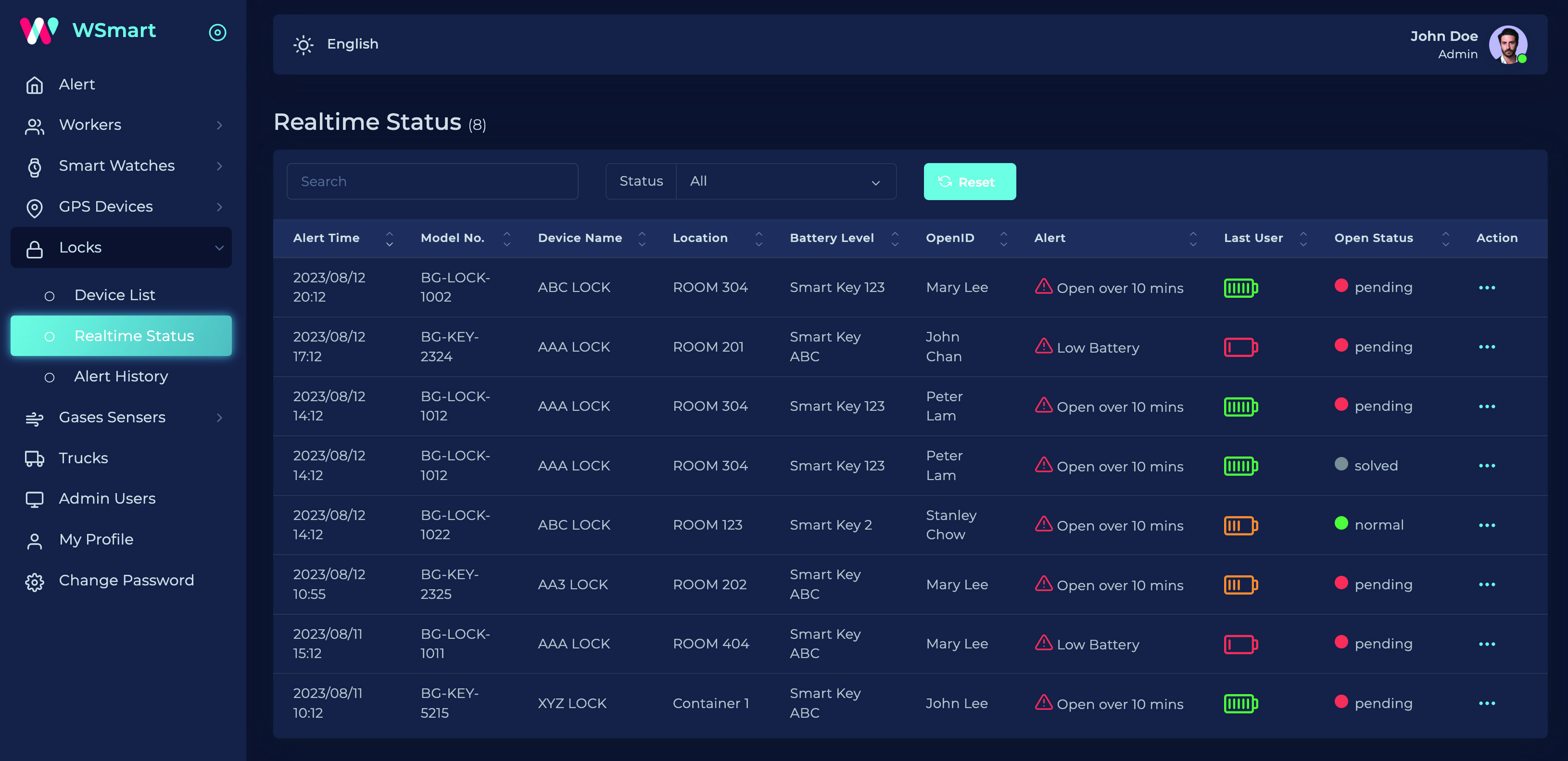
Task: Click the WSmart logo icon
Action: pyautogui.click(x=39, y=30)
